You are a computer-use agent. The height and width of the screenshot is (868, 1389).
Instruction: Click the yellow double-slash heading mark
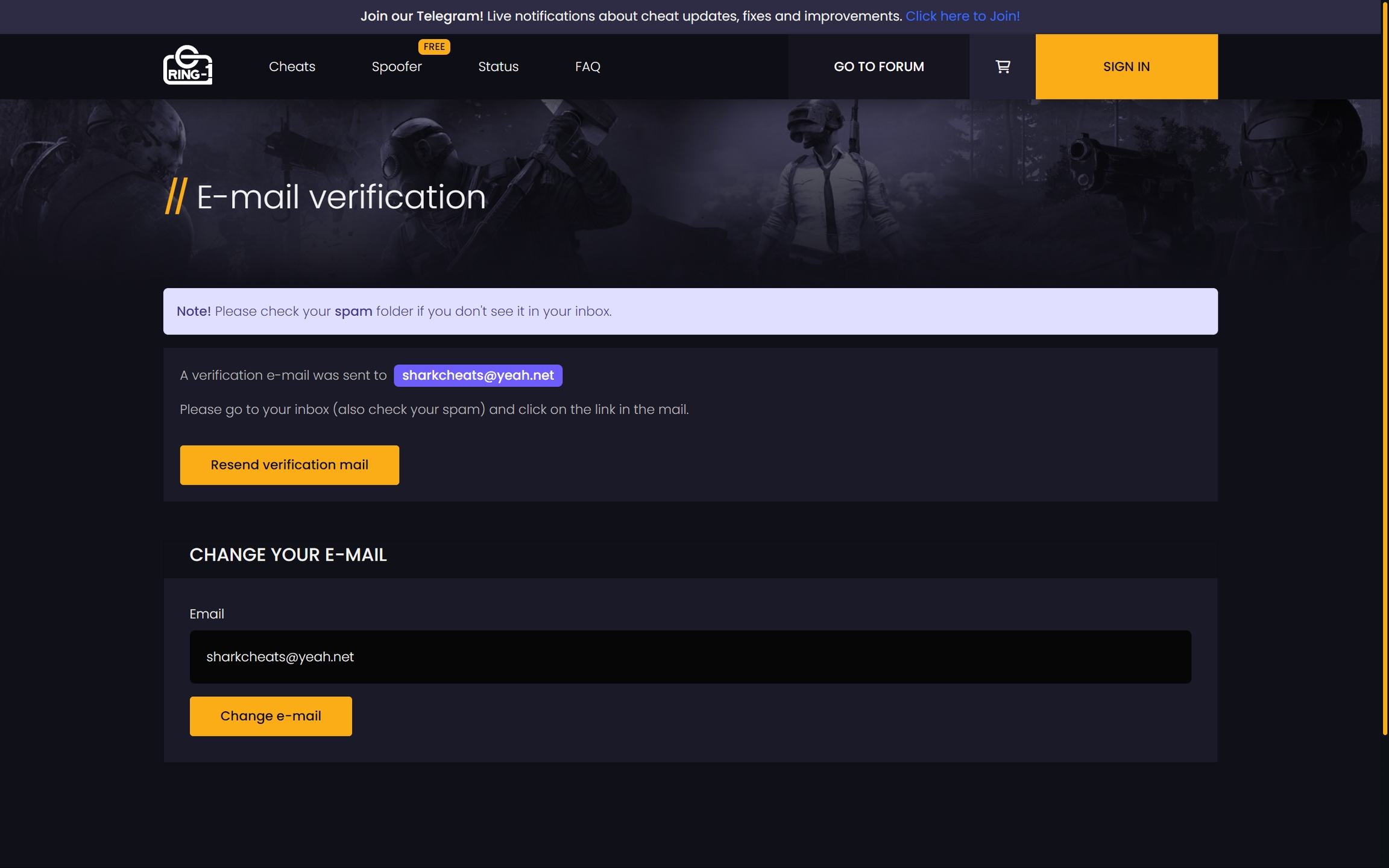coord(176,196)
